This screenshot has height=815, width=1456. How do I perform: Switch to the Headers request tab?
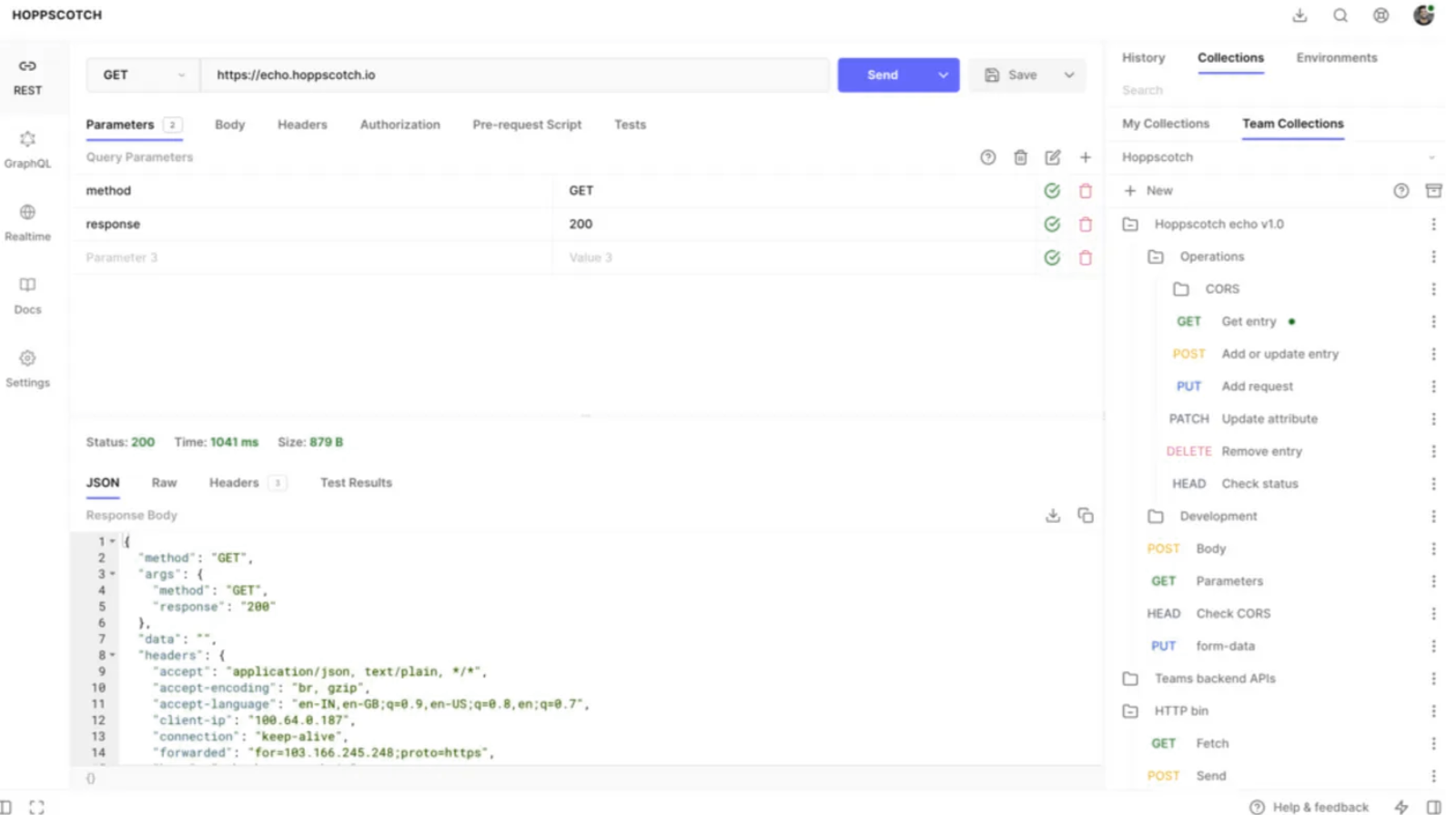pos(302,125)
